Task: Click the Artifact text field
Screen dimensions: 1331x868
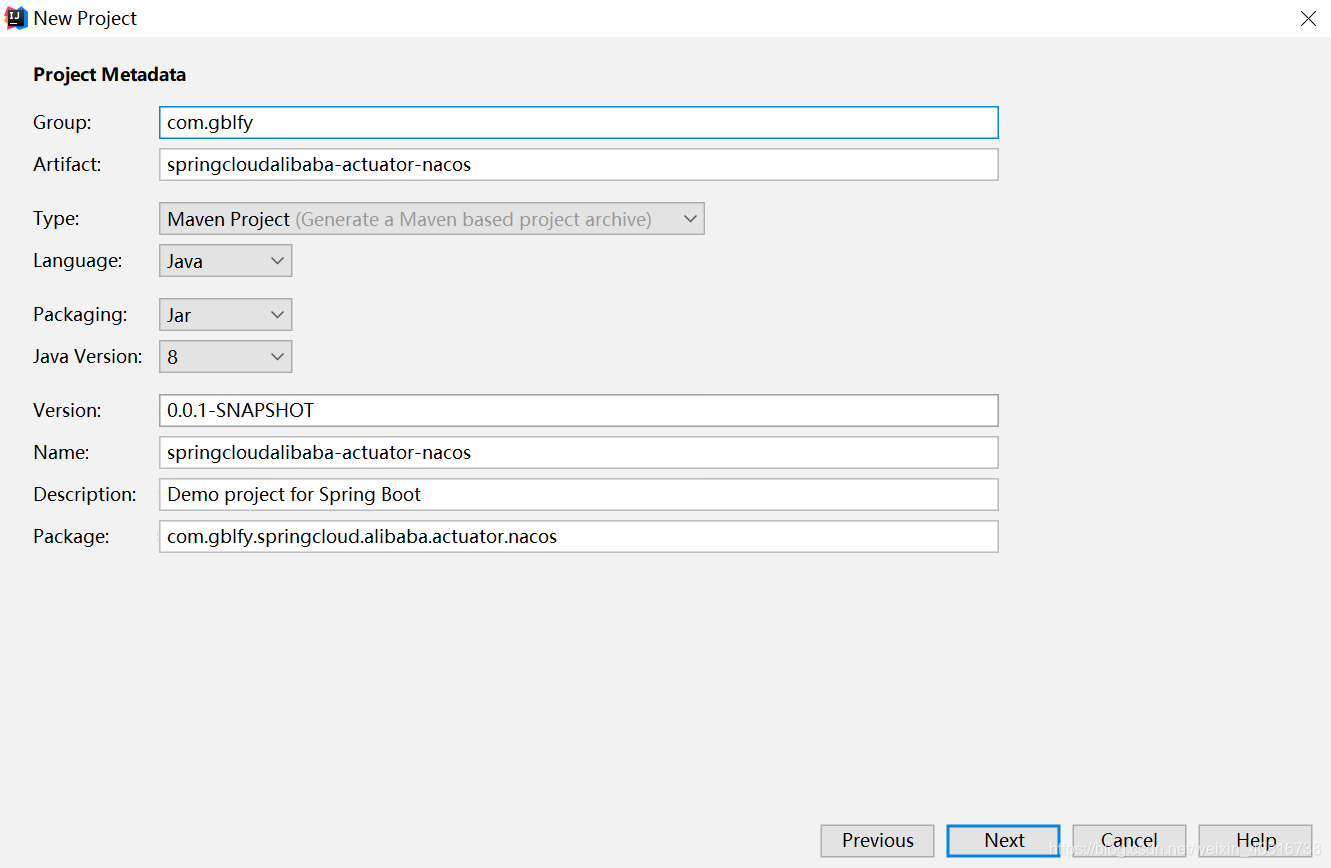Action: pyautogui.click(x=578, y=164)
